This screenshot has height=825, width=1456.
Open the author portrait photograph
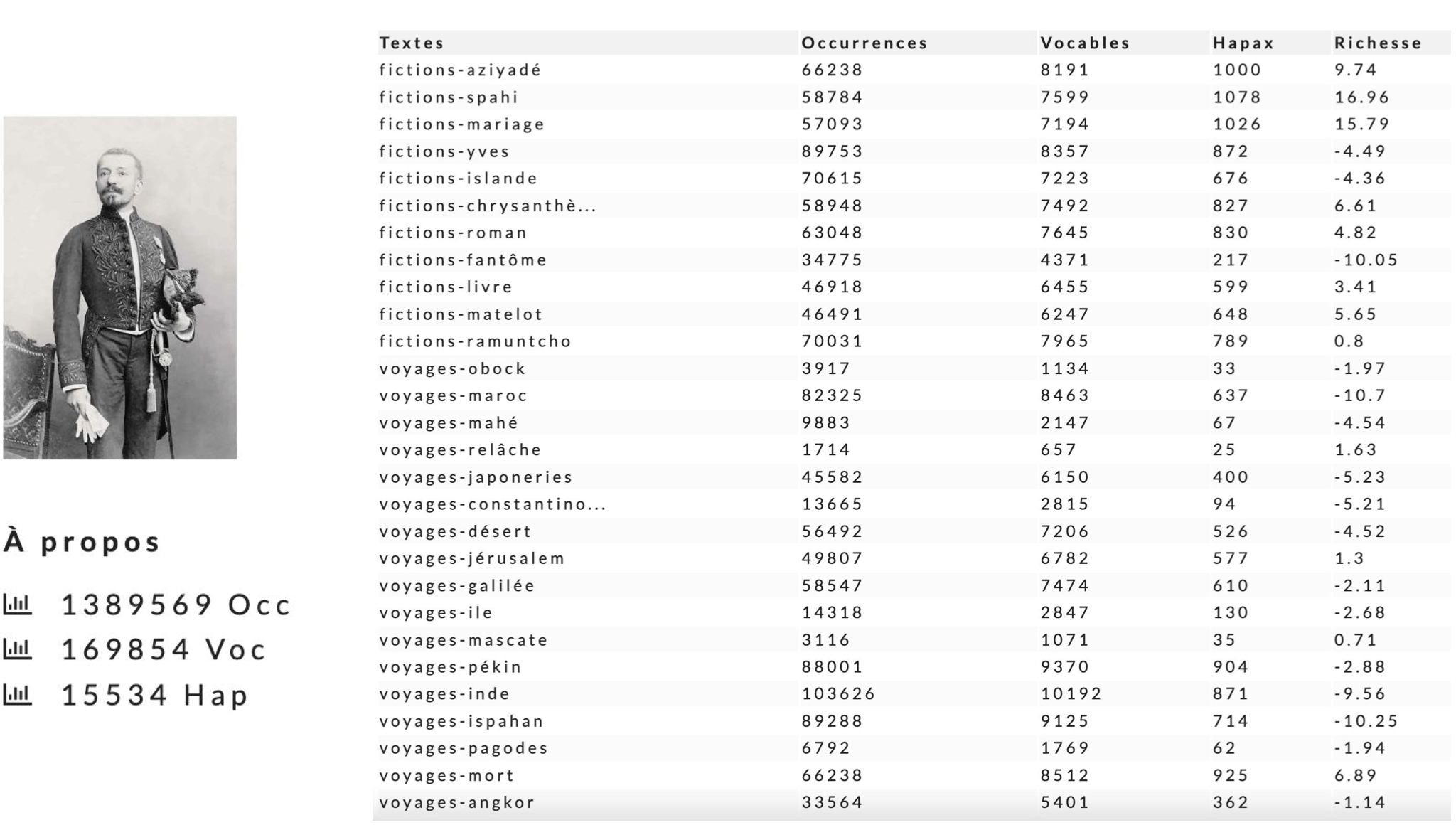[119, 287]
